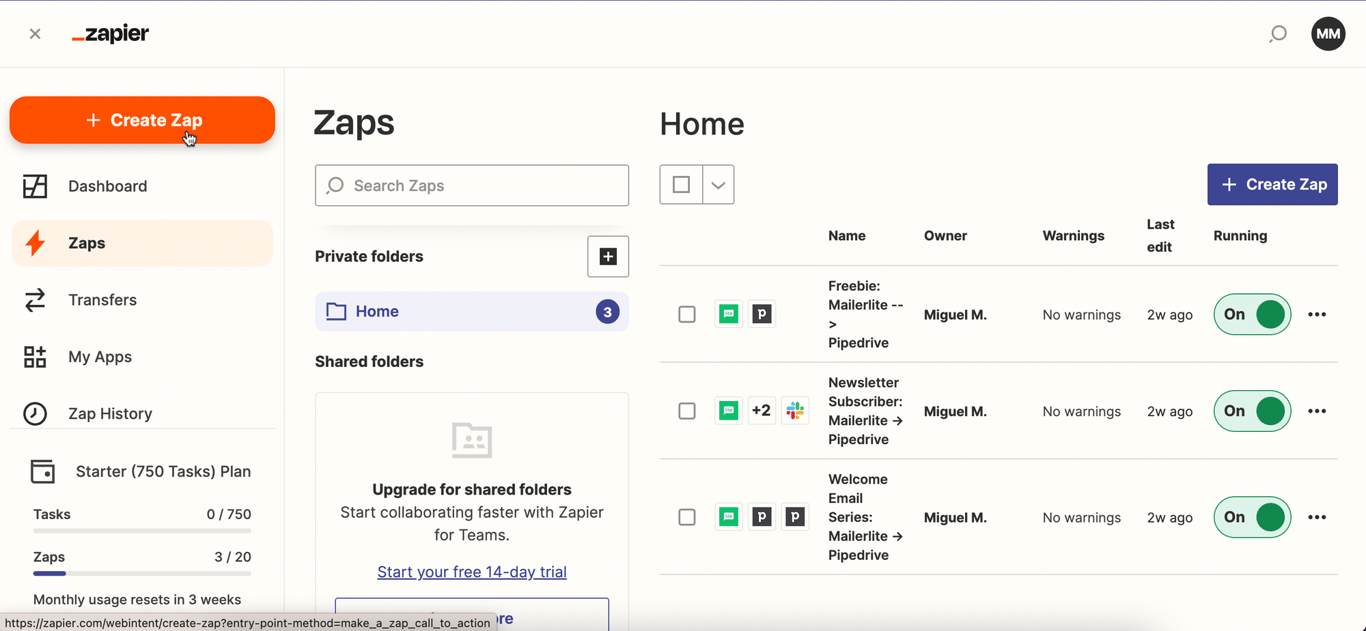Open Dashboard in the sidebar
The image size is (1366, 631).
point(142,186)
